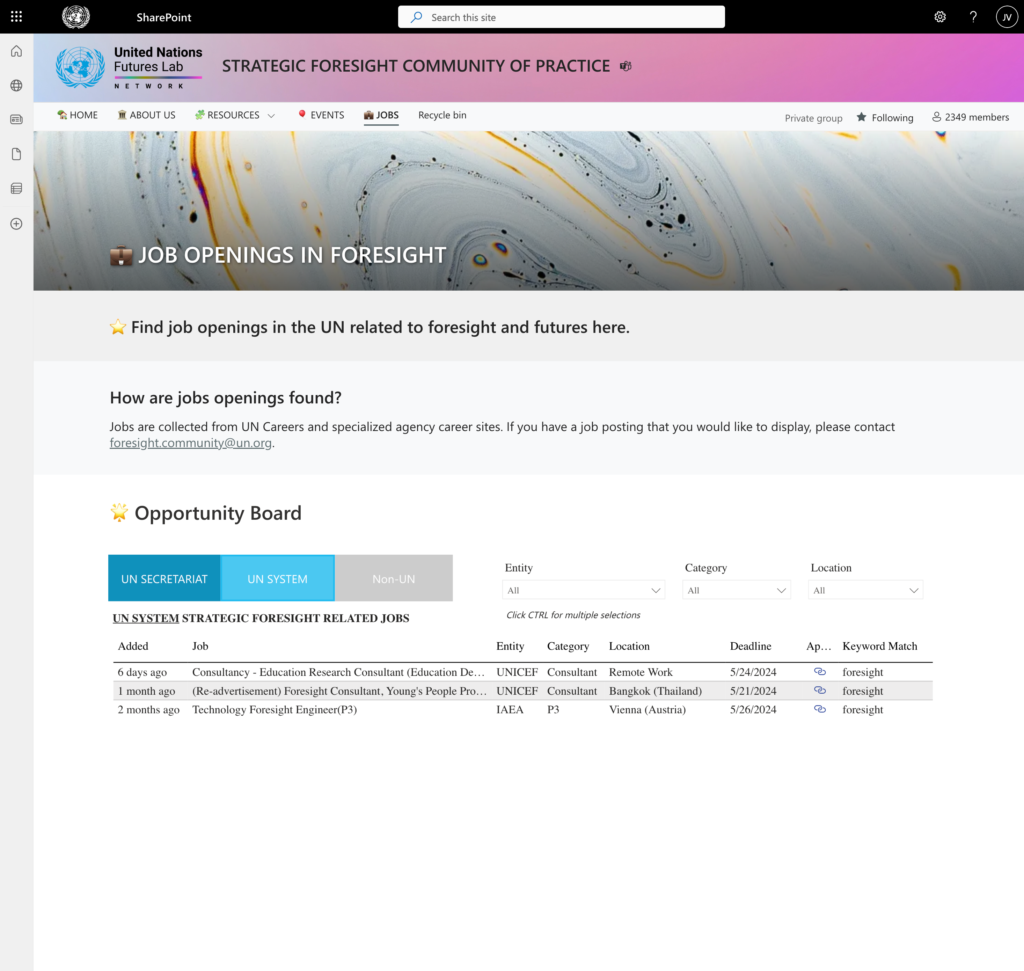Open the home icon in left rail

(x=16, y=51)
